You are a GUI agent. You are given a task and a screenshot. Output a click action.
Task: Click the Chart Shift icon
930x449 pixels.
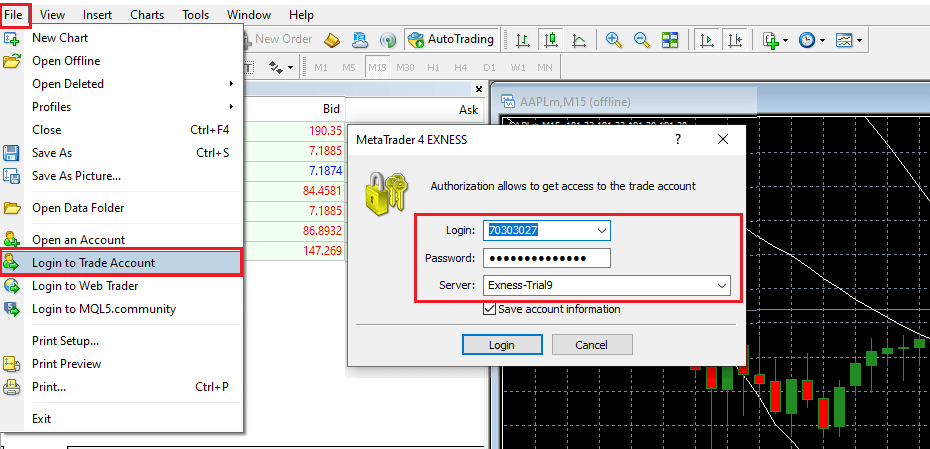coord(736,40)
